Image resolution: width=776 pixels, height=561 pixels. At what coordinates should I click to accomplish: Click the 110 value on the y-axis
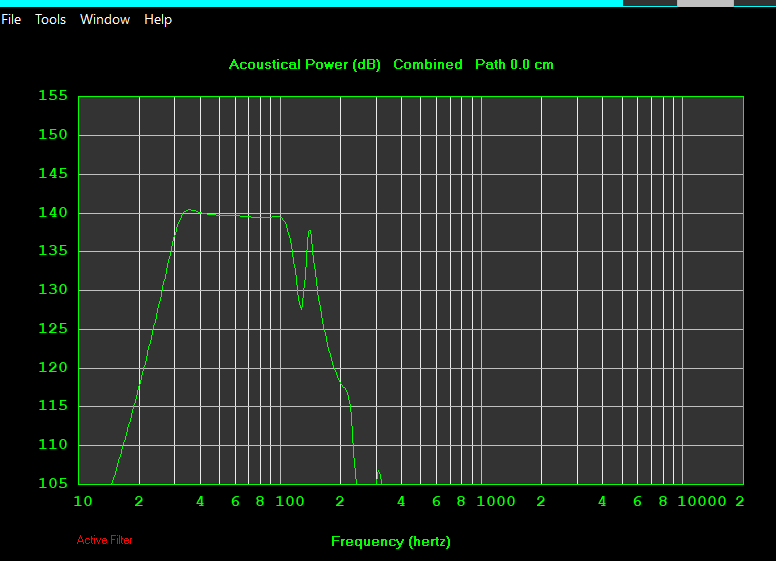coord(53,444)
